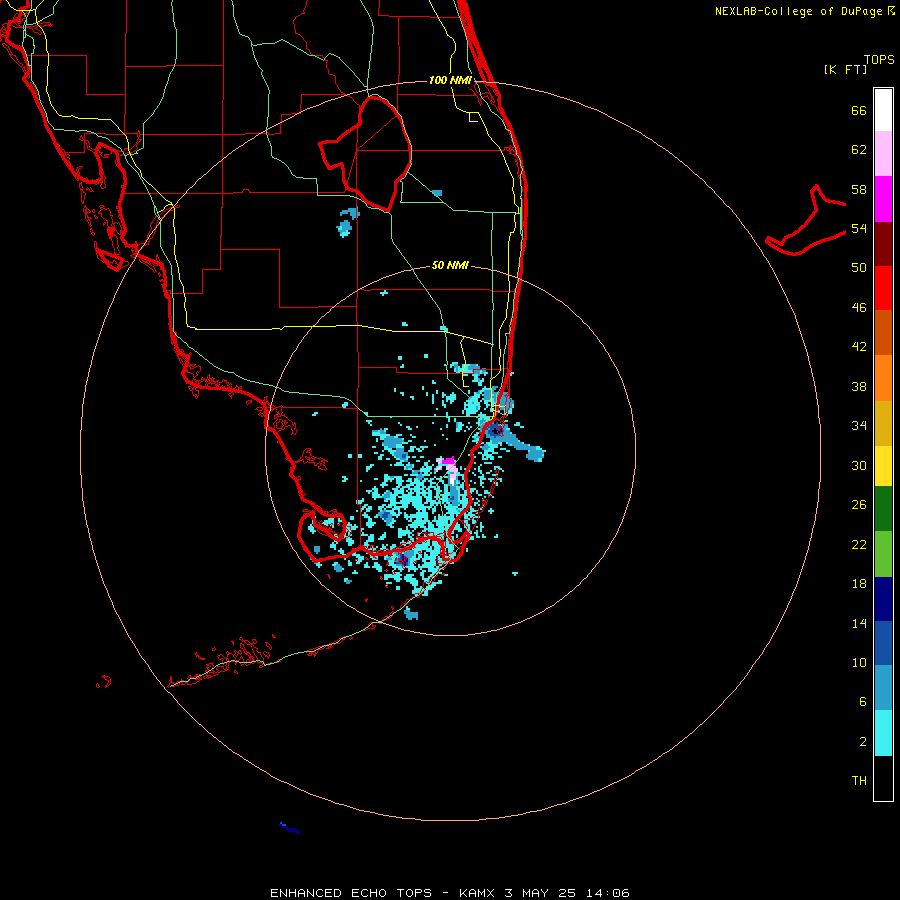This screenshot has height=900, width=900.
Task: Click the black TH threshold swatch
Action: click(x=883, y=778)
